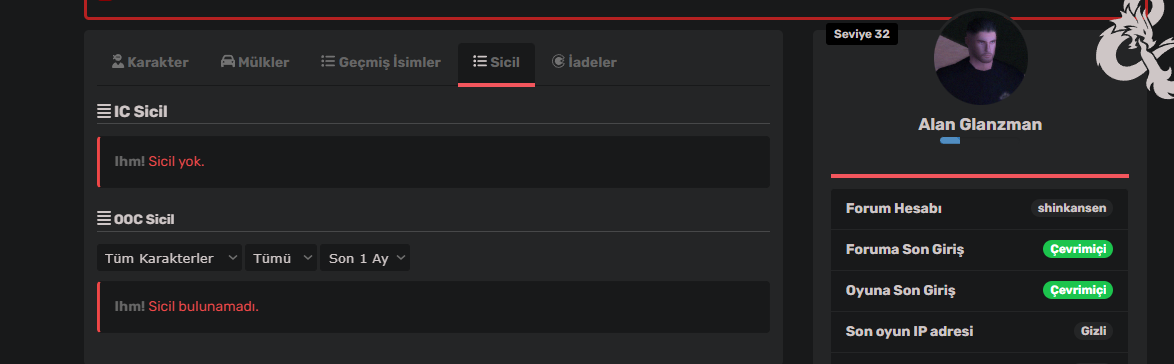Switch to the Mülkler tab

point(255,62)
